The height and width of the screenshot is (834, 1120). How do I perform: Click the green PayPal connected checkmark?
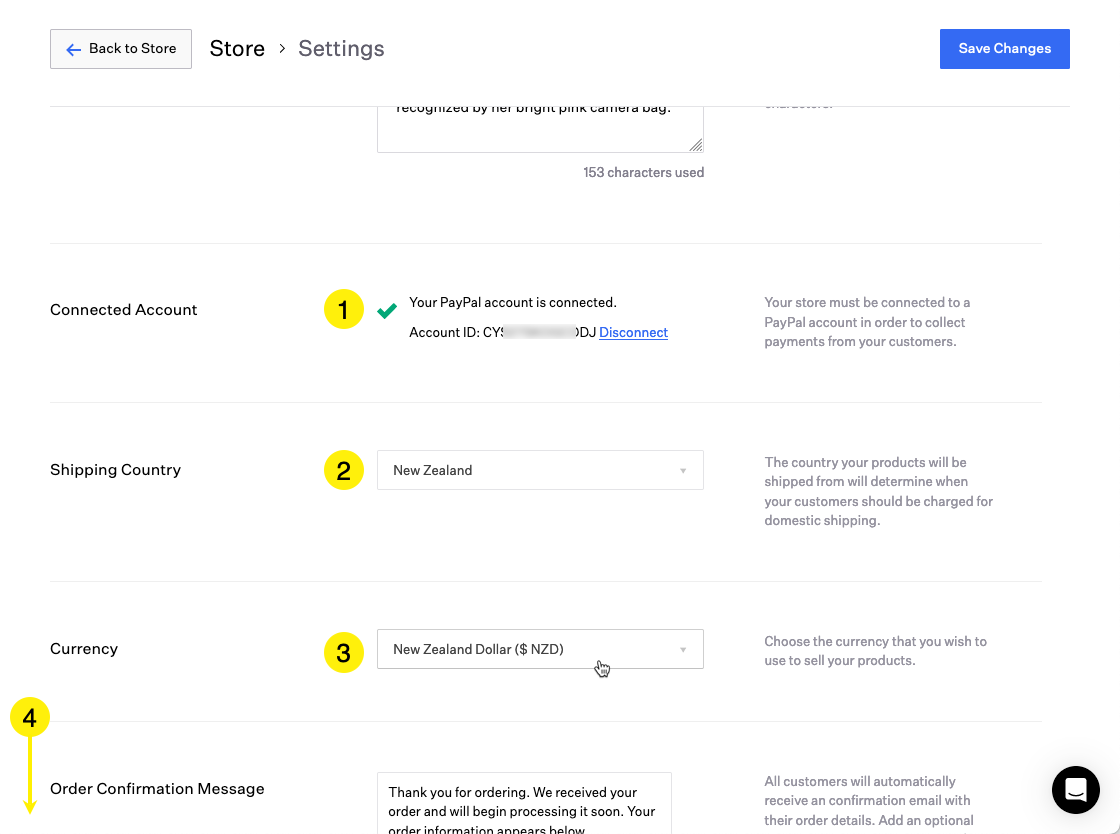[387, 311]
